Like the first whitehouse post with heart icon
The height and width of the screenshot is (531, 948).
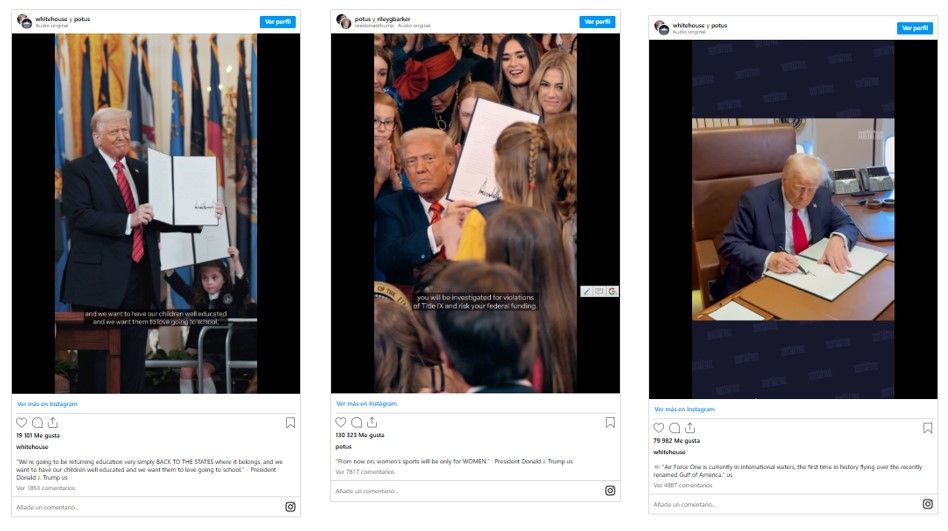coord(22,422)
